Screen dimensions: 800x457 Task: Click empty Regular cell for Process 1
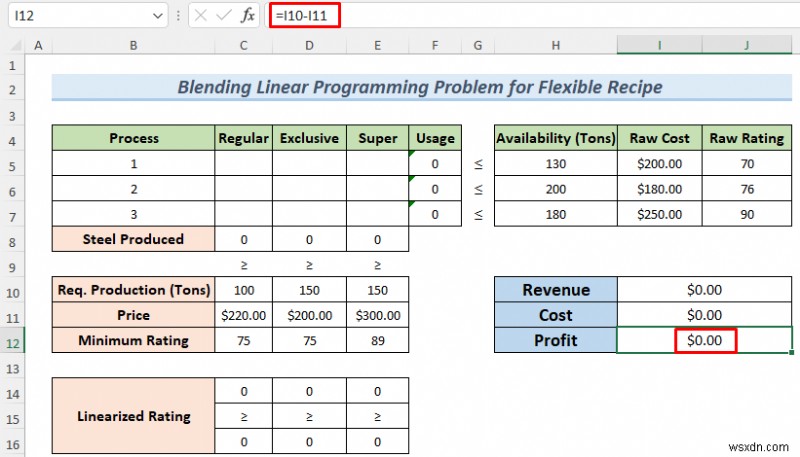click(x=243, y=164)
